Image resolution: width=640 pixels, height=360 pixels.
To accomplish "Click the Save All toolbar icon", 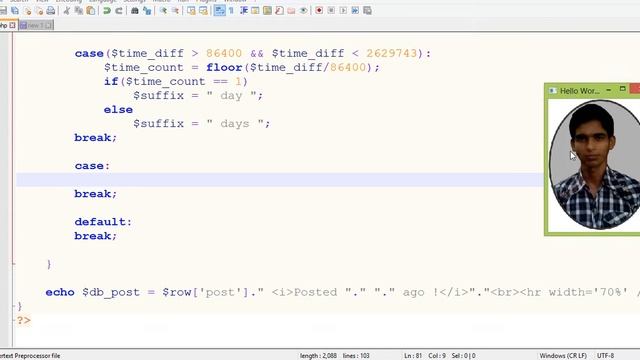I will tap(15, 11).
